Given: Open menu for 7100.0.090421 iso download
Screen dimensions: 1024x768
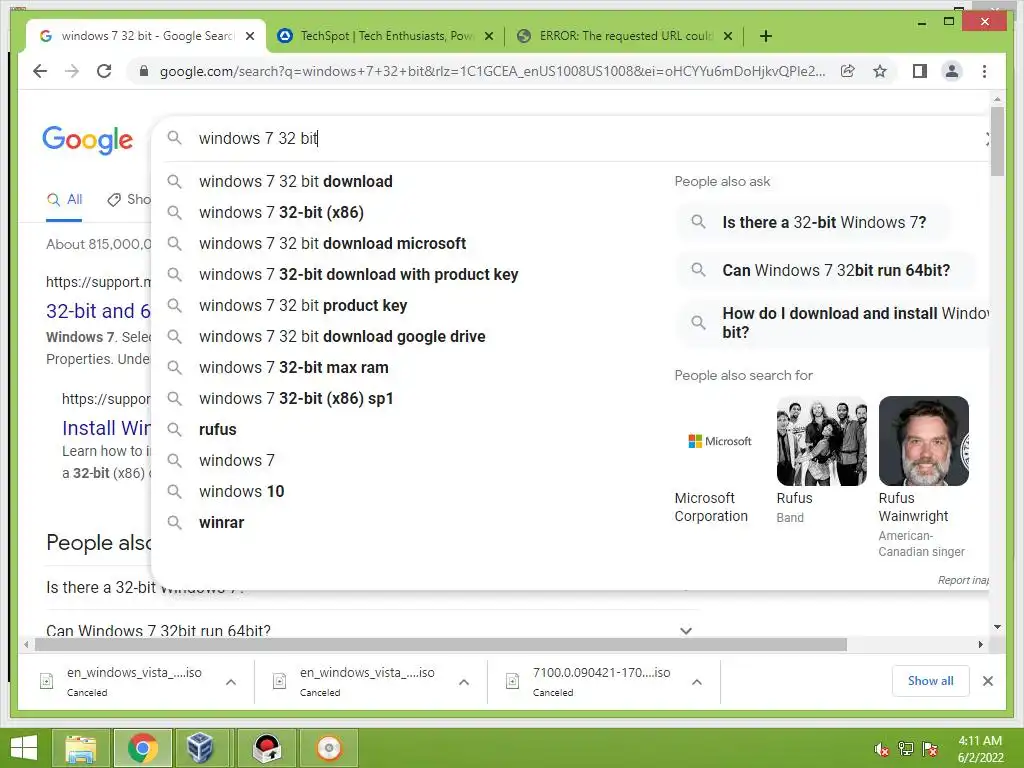Looking at the screenshot, I should [697, 682].
